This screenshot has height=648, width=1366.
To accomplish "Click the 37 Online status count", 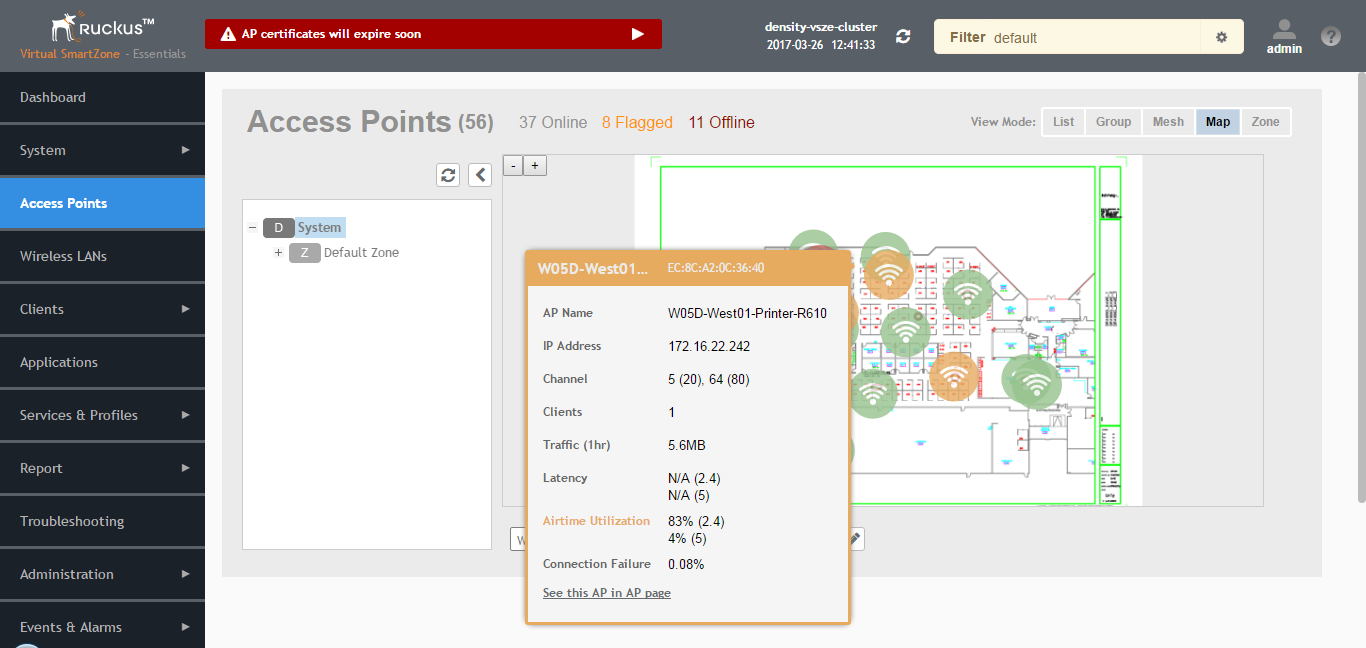I will click(553, 122).
